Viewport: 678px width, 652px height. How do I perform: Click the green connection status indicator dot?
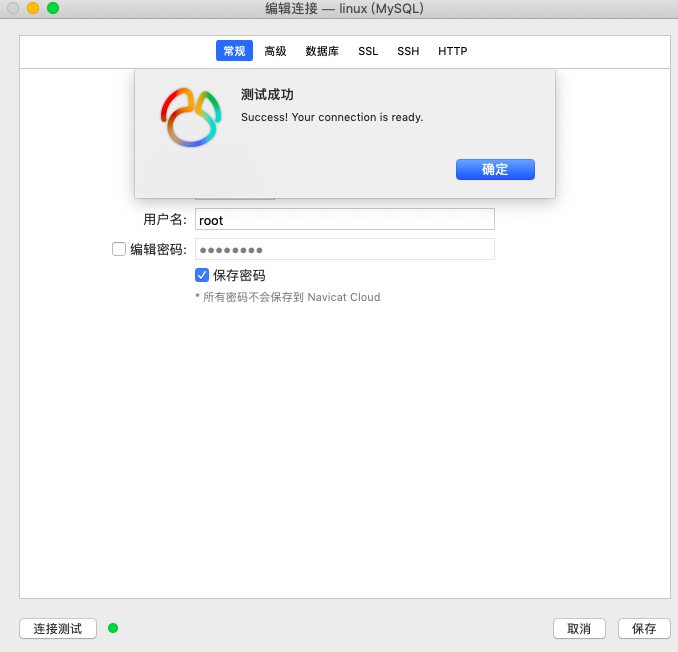pyautogui.click(x=113, y=628)
